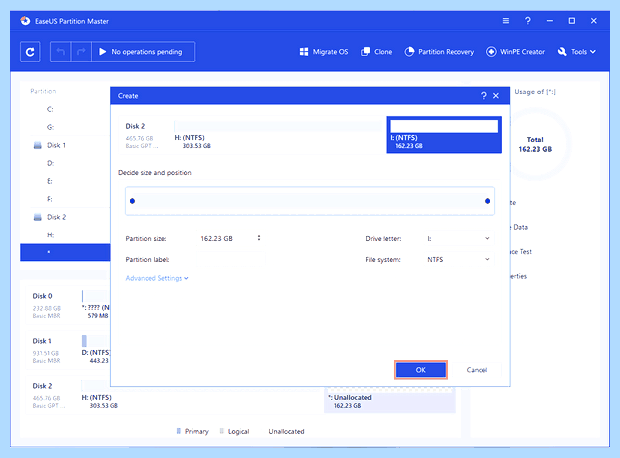Select the highlighted * unallocated row
This screenshot has height=458, width=620.
click(x=65, y=252)
